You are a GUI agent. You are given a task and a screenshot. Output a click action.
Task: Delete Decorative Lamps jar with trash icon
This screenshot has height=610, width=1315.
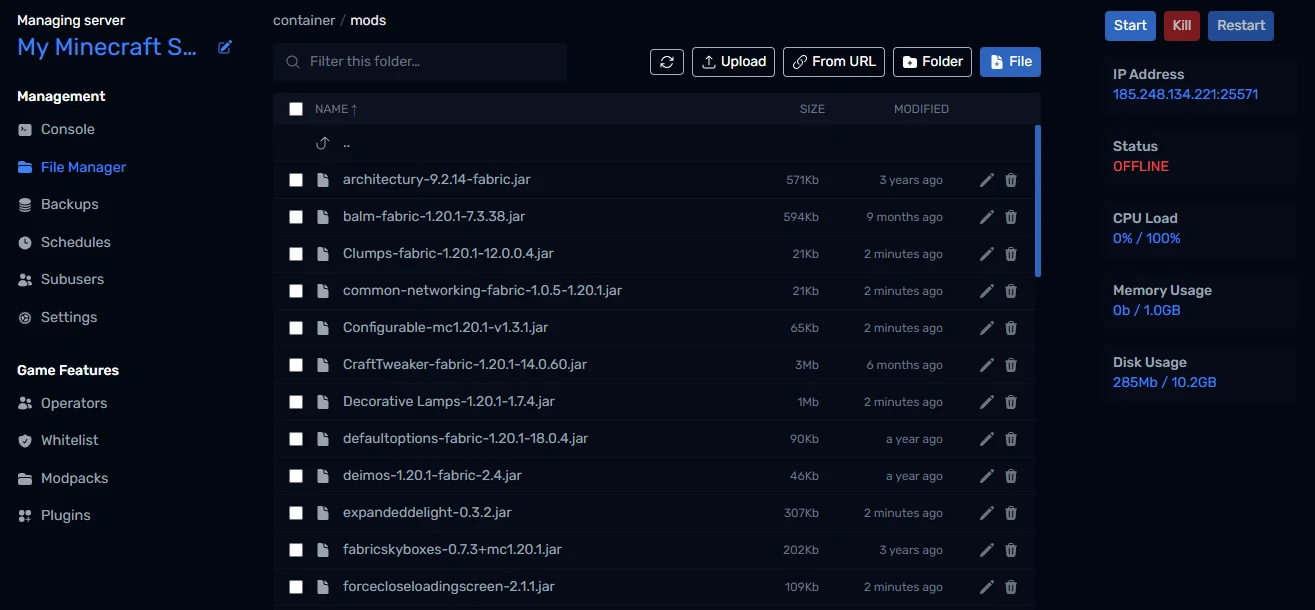click(x=1011, y=402)
